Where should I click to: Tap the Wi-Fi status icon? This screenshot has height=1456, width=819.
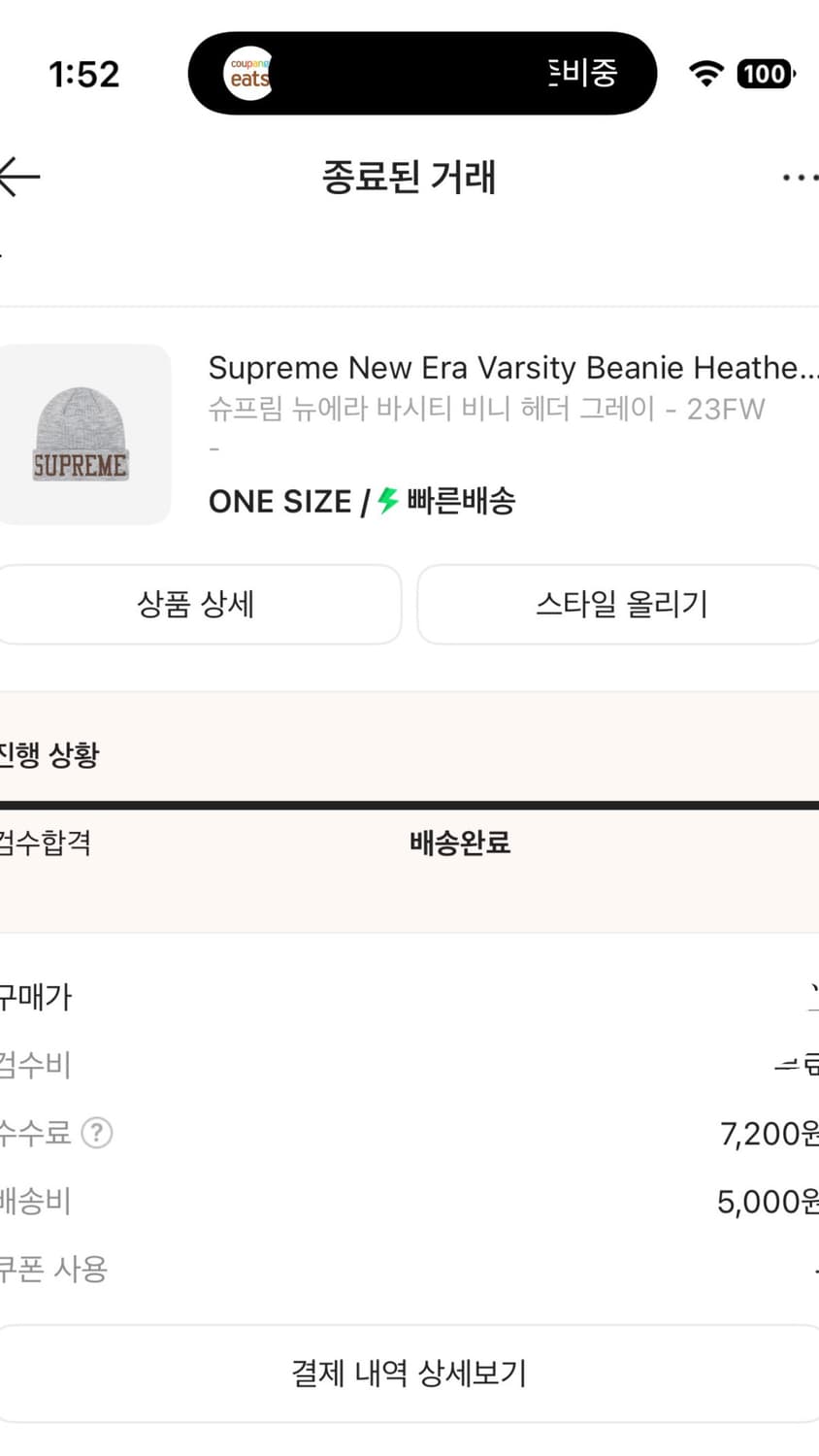coord(706,74)
